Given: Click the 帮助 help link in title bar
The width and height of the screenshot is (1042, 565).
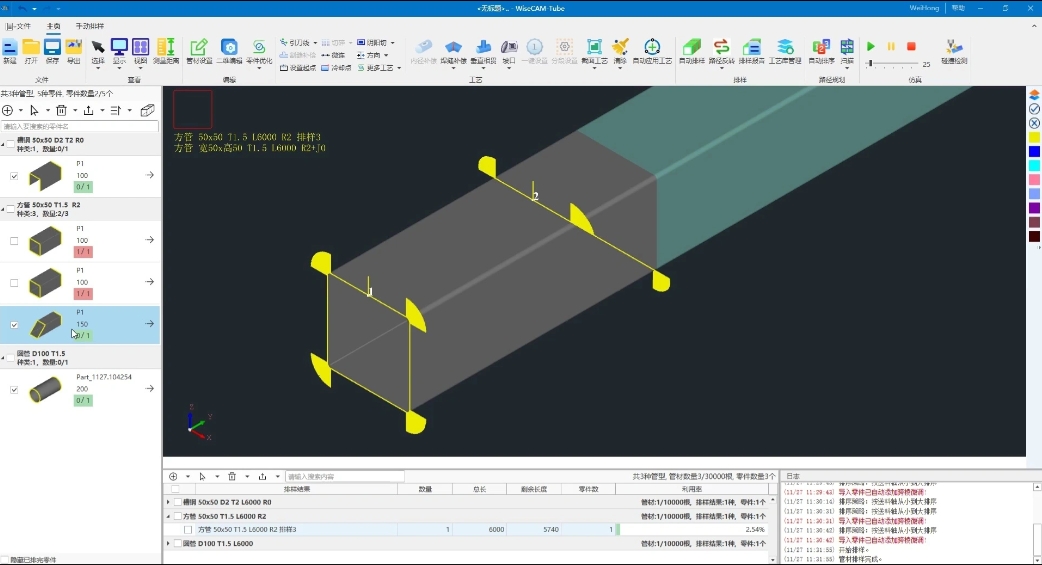Looking at the screenshot, I should coord(958,8).
